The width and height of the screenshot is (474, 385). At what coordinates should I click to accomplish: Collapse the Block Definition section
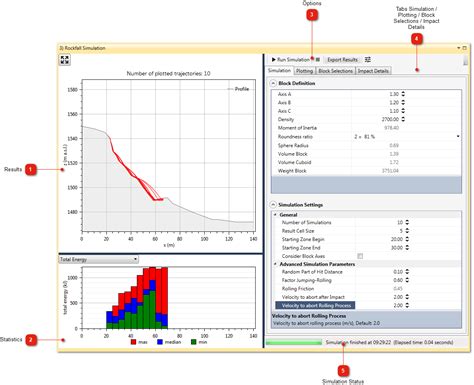pos(273,83)
